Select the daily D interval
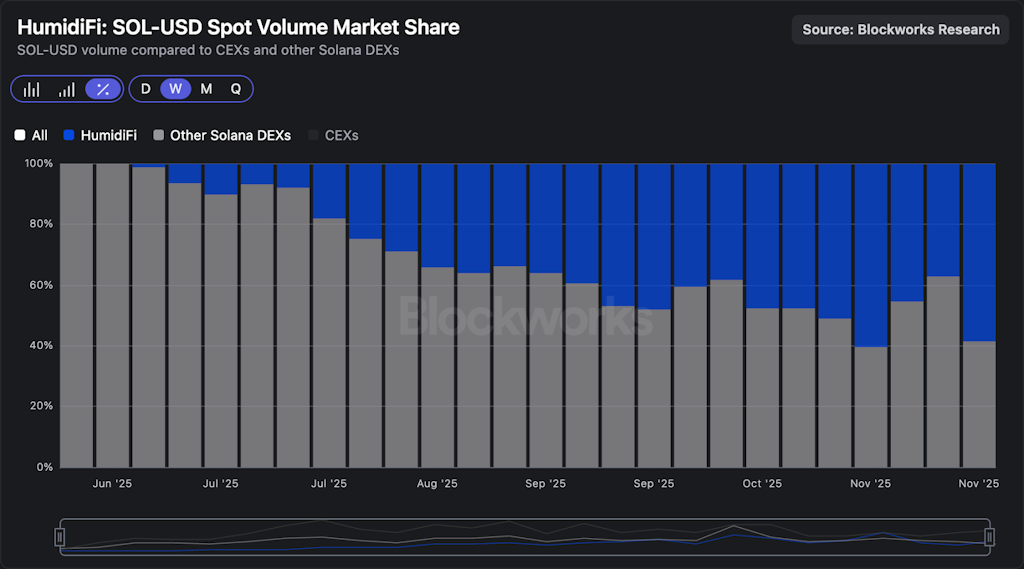The image size is (1024, 569). [146, 89]
